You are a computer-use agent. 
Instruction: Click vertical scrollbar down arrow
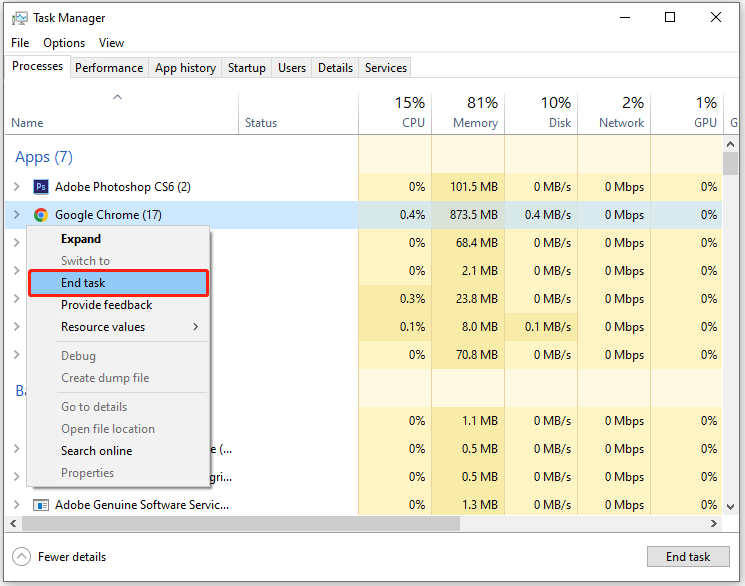730,507
